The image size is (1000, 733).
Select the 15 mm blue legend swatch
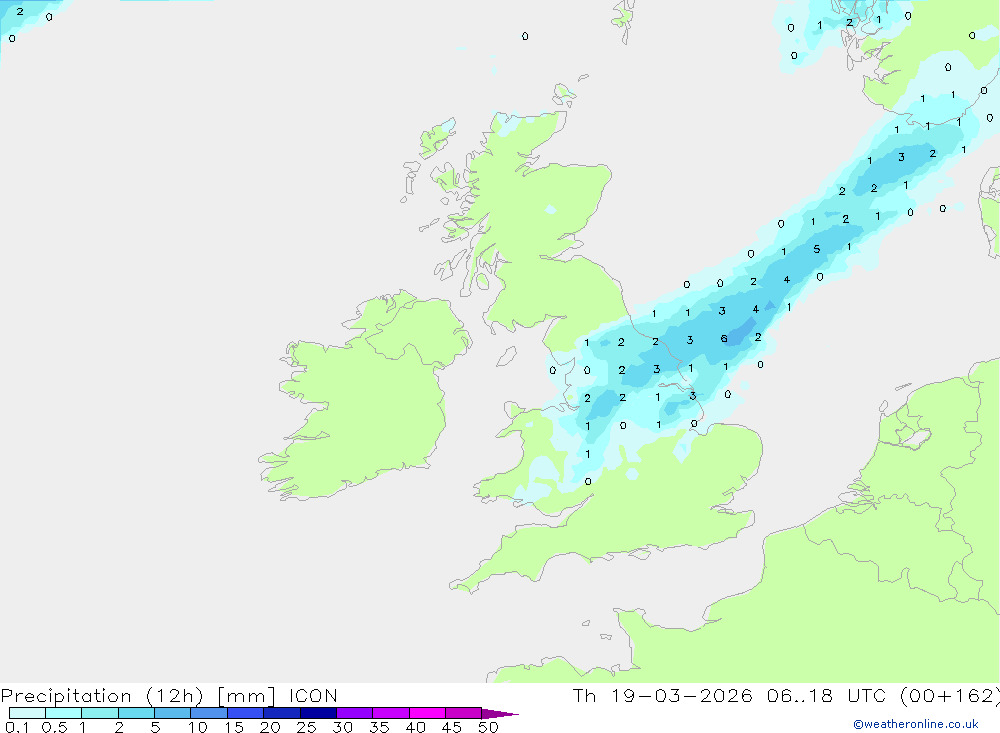click(245, 713)
